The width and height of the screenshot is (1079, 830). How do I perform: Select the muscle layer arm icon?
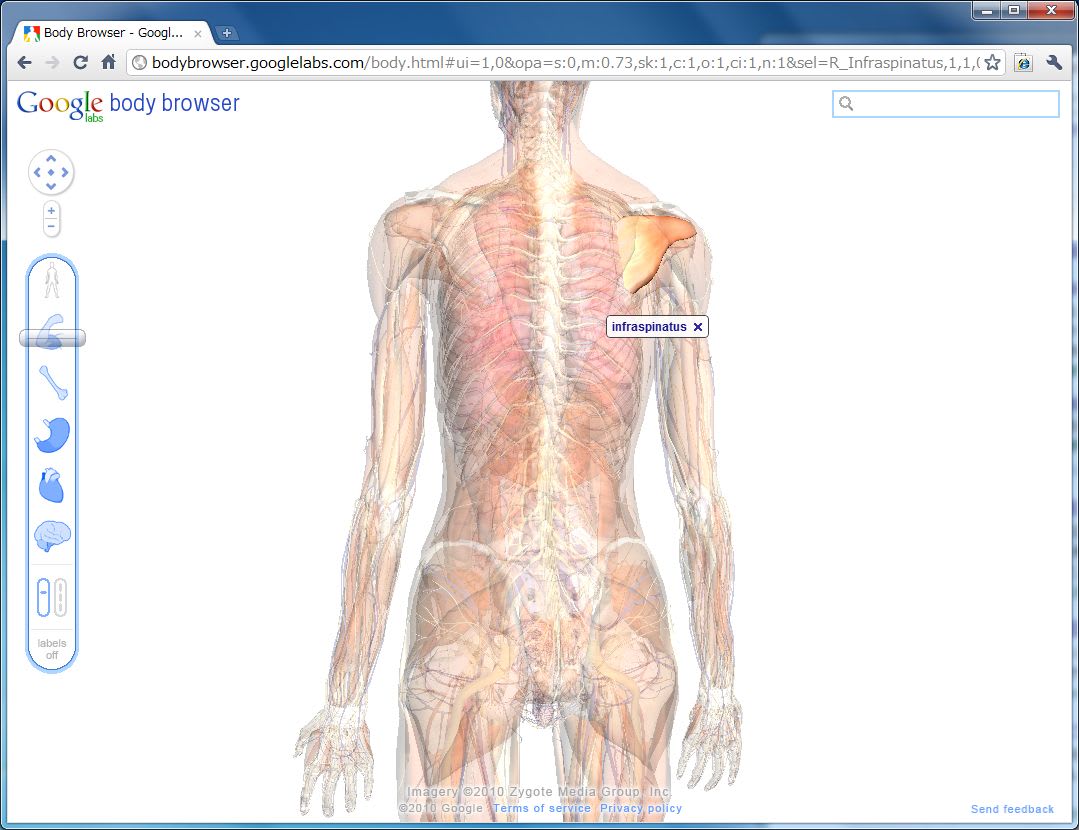click(x=52, y=331)
